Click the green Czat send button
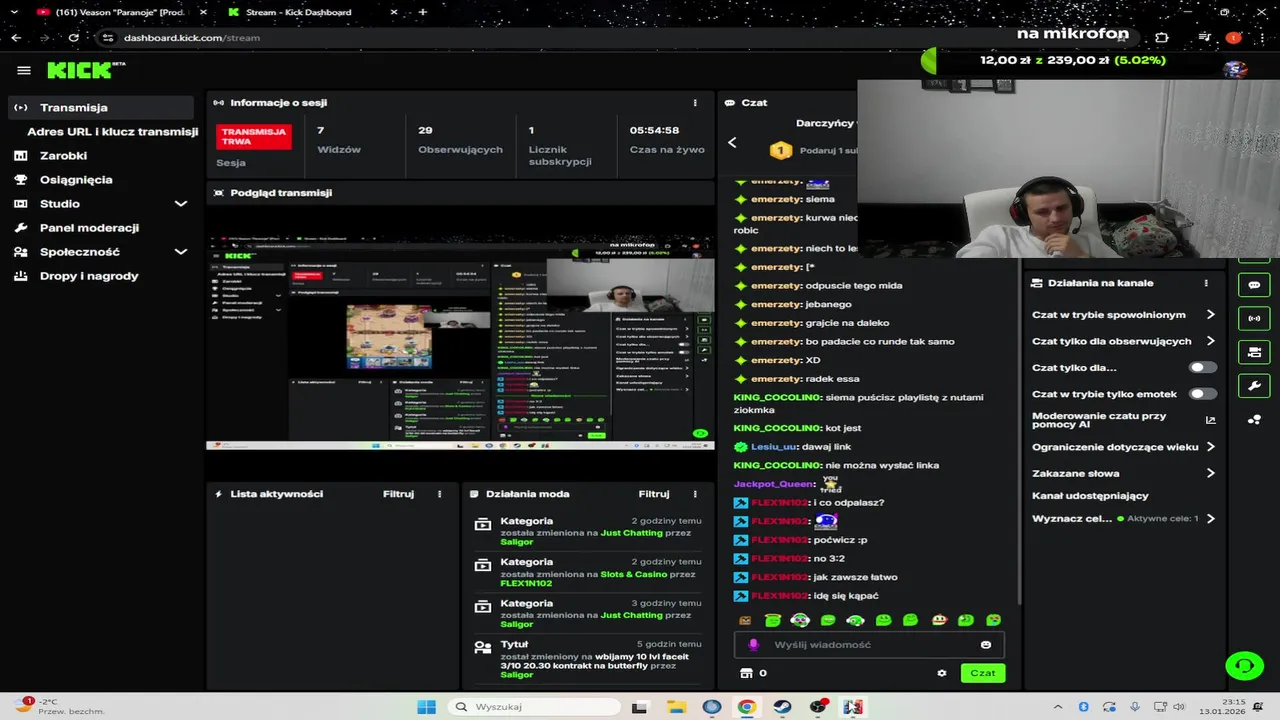 [983, 673]
